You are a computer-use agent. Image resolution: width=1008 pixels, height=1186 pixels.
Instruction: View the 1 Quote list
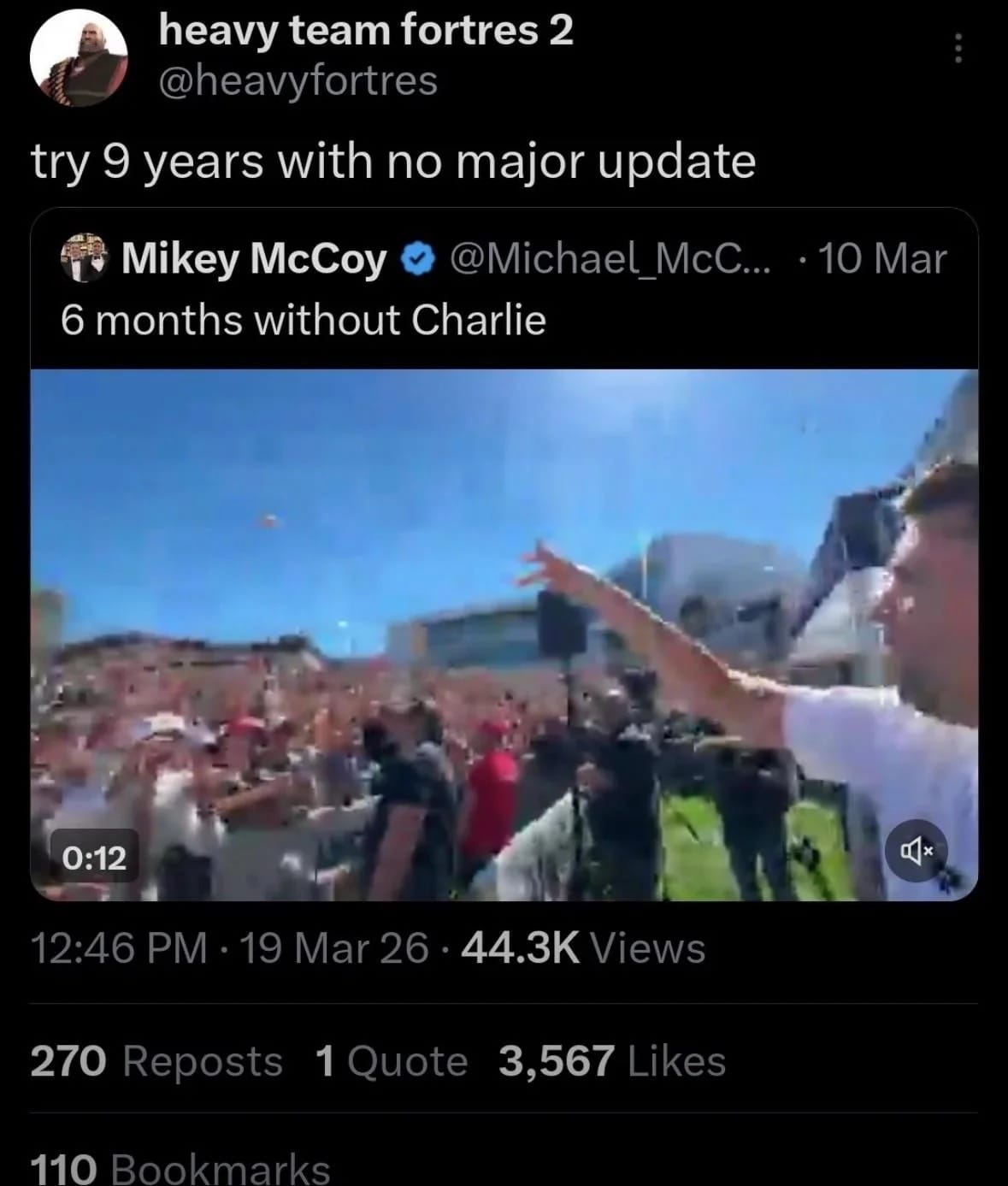click(392, 1061)
